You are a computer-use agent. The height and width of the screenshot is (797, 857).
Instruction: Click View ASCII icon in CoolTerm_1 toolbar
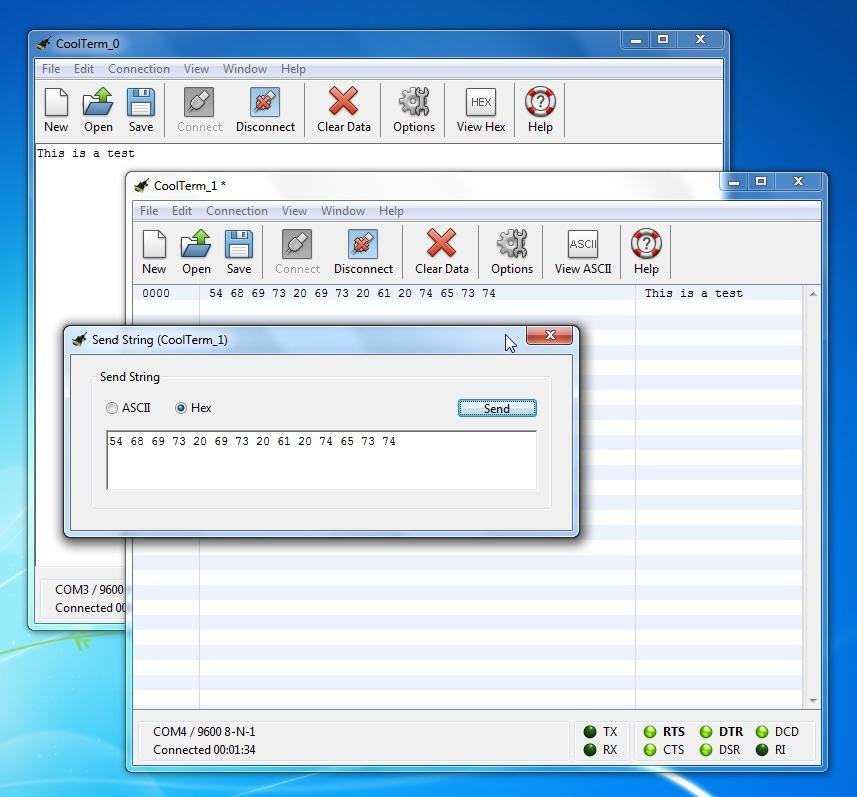click(582, 245)
